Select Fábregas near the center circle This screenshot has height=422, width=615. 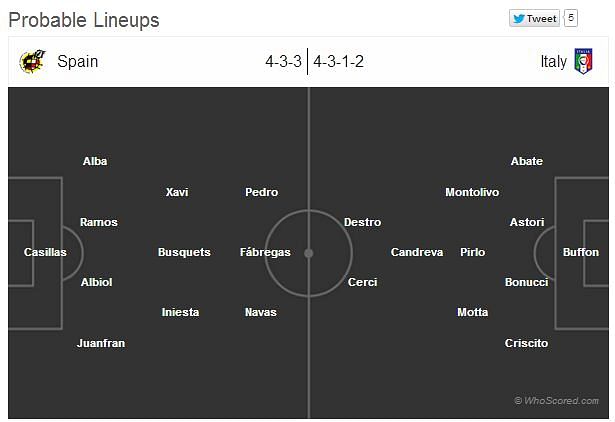click(x=265, y=252)
